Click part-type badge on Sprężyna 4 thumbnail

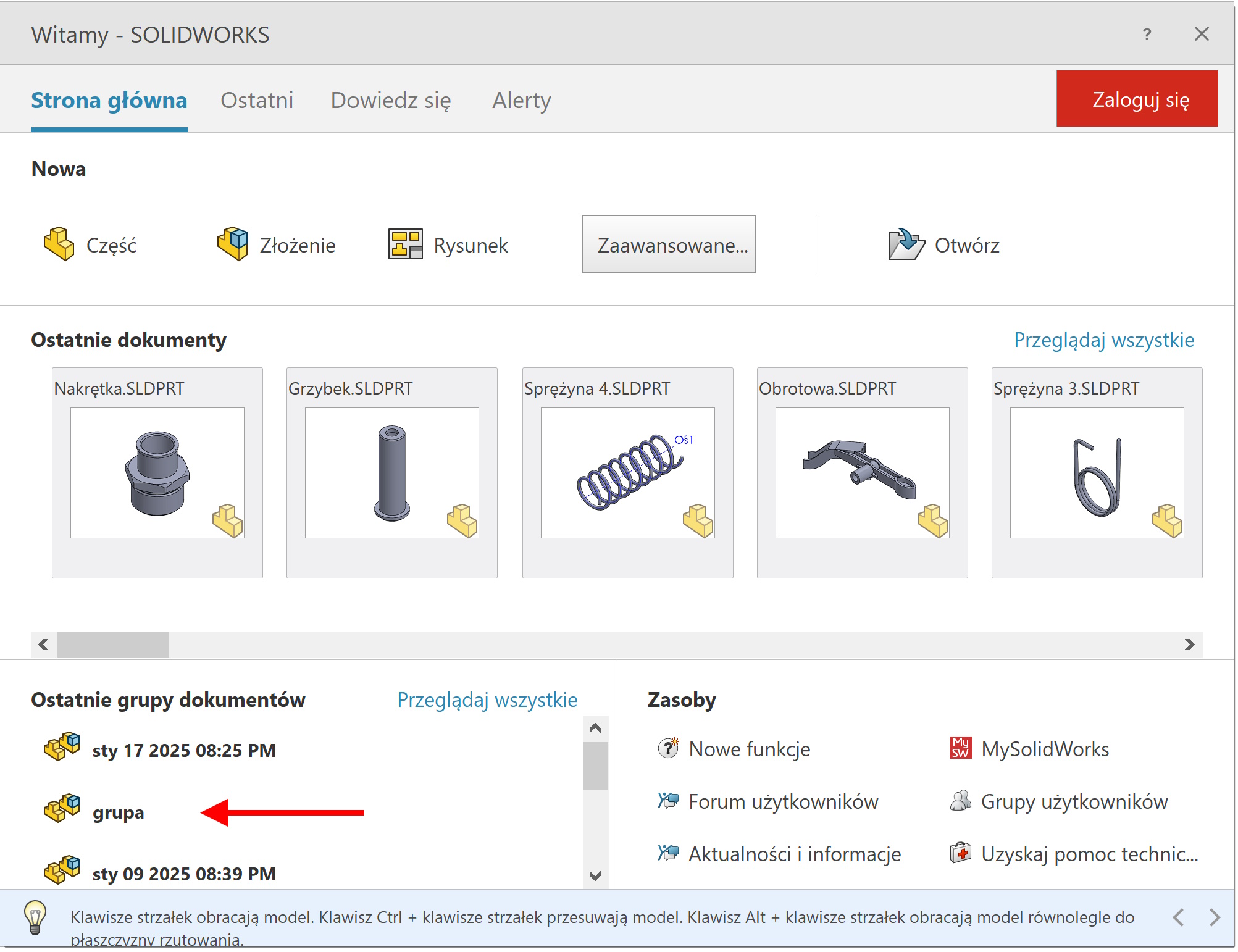pyautogui.click(x=698, y=521)
